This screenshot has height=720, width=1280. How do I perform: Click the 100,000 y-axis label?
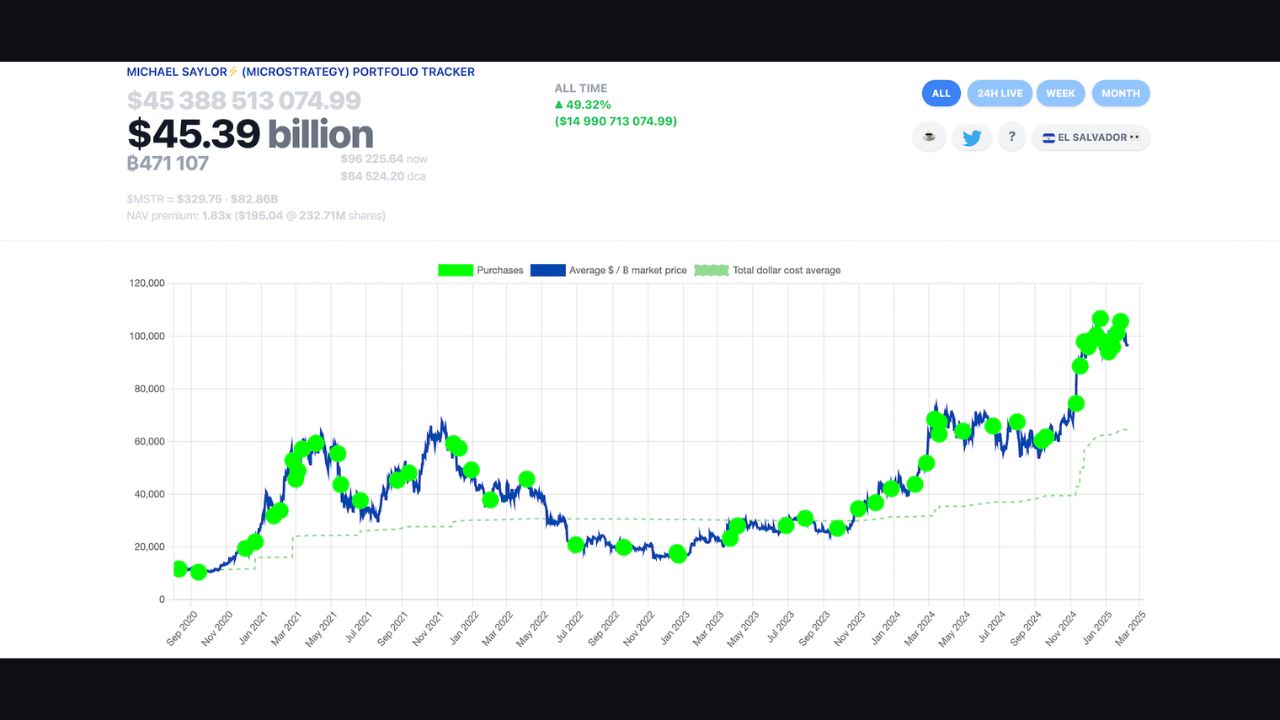point(147,336)
